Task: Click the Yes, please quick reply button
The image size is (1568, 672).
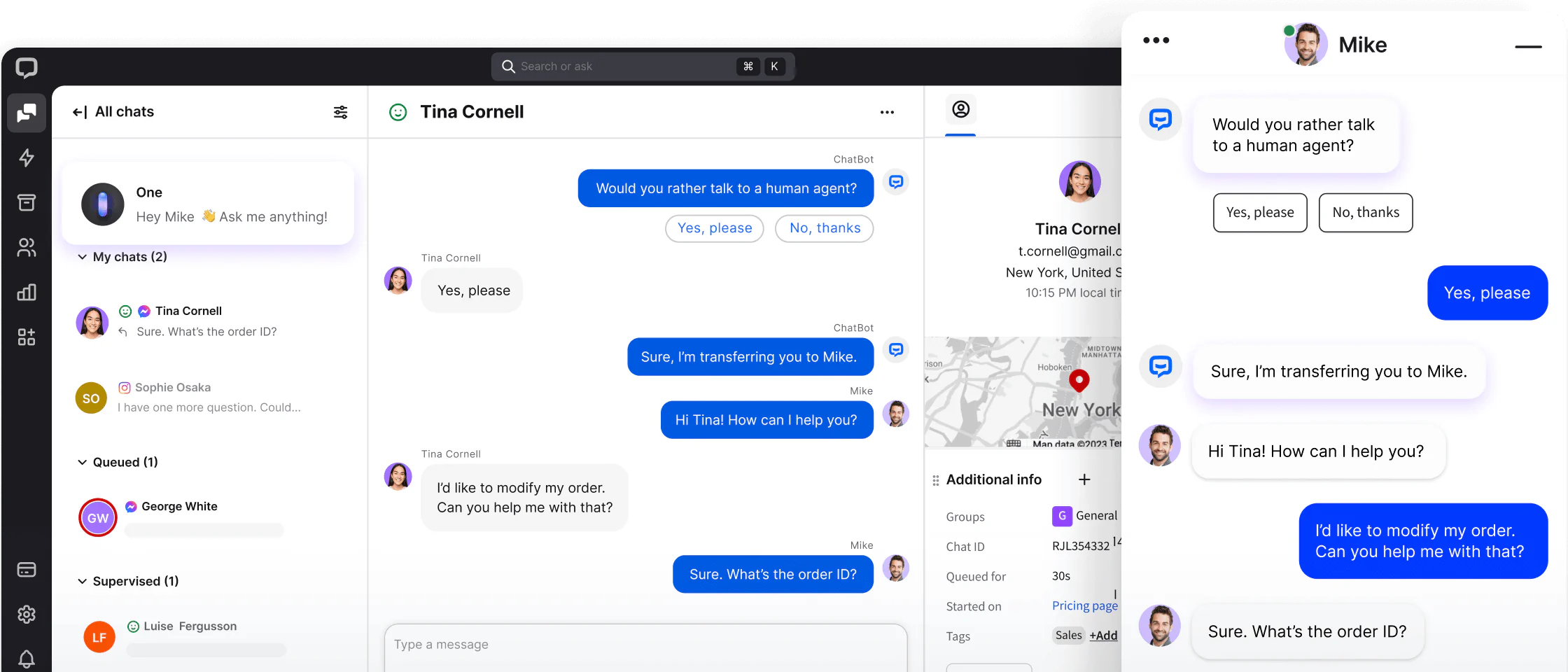Action: [714, 228]
